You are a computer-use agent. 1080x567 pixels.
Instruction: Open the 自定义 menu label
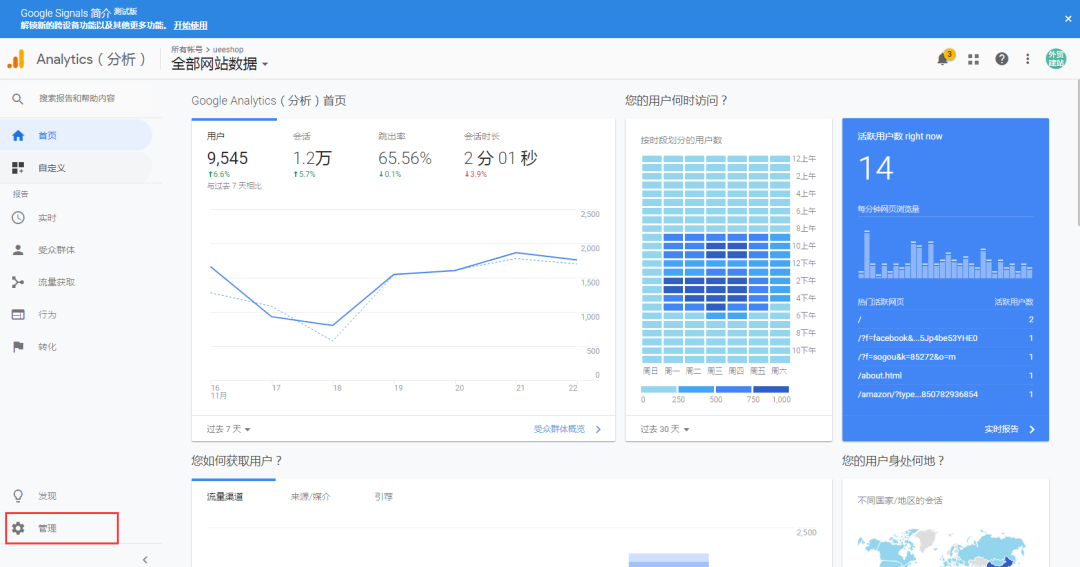click(x=52, y=168)
